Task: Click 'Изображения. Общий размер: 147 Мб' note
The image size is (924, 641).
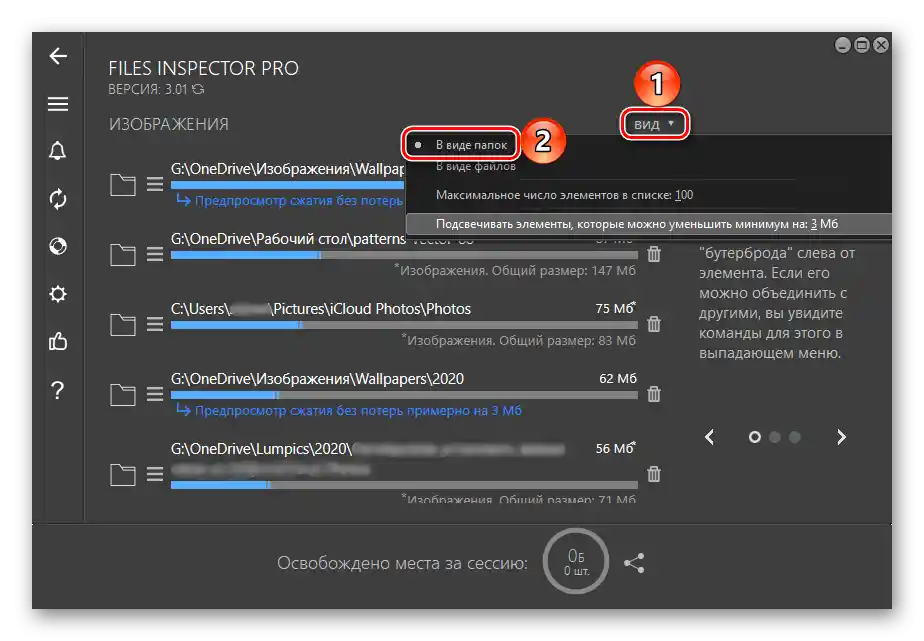Action: click(x=516, y=270)
